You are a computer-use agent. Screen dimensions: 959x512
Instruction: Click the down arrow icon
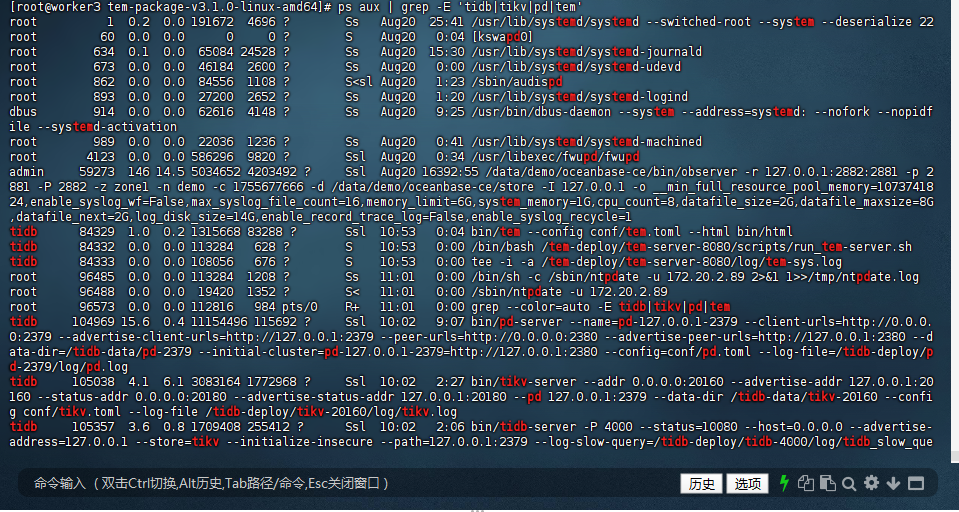[893, 483]
